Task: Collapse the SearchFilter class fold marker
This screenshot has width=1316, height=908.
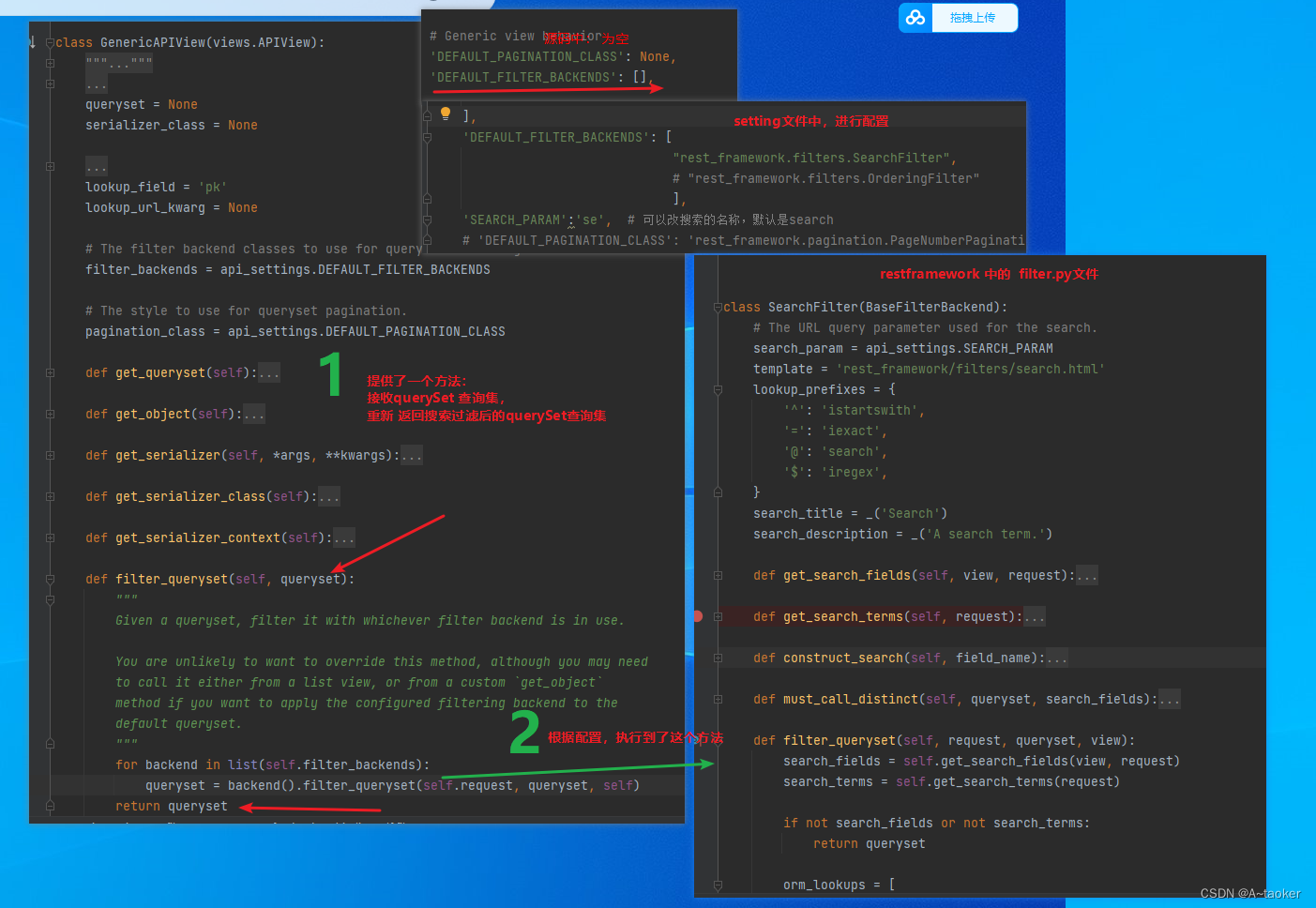Action: pos(718,307)
